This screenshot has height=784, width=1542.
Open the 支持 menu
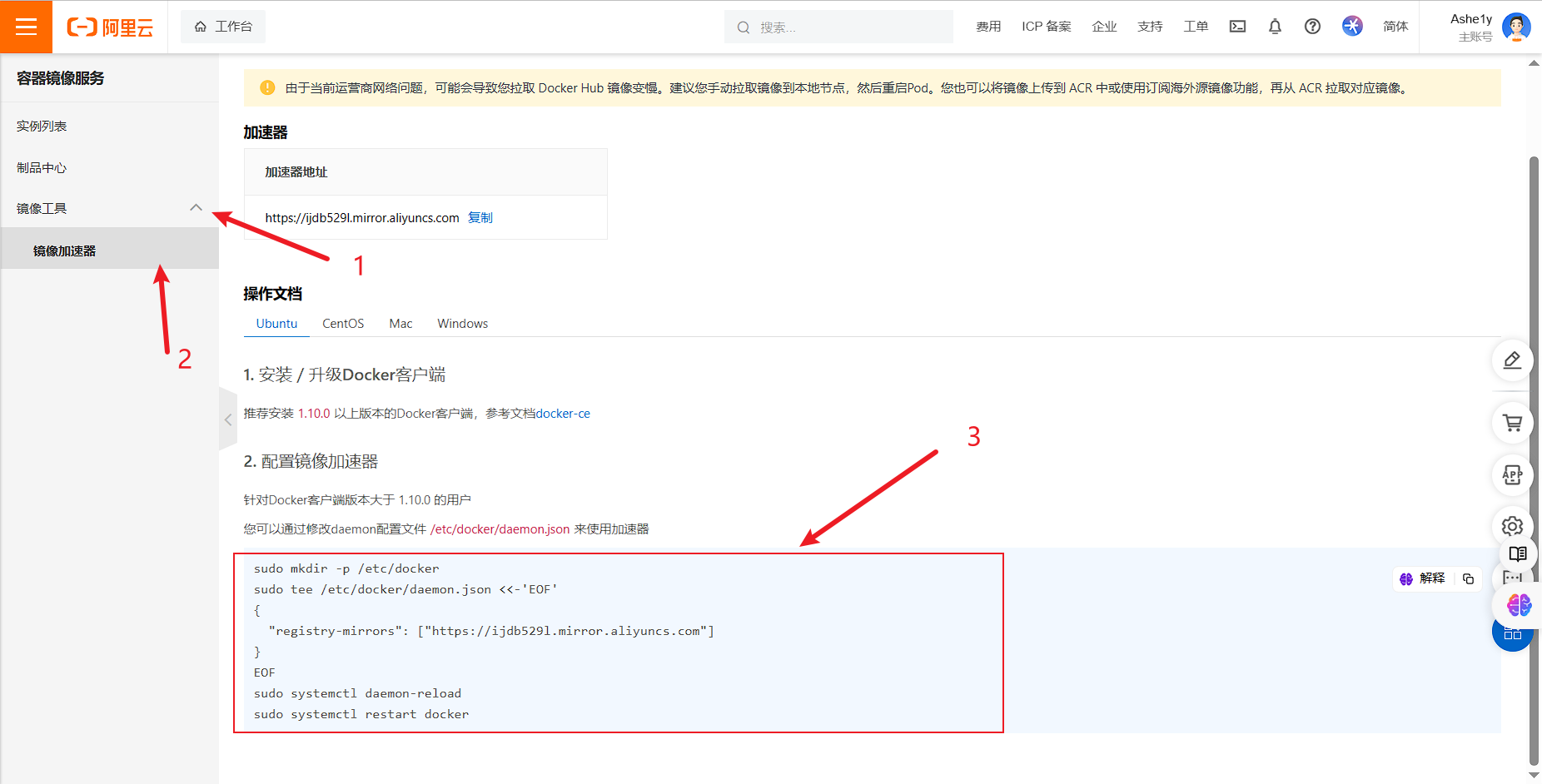pyautogui.click(x=1150, y=27)
